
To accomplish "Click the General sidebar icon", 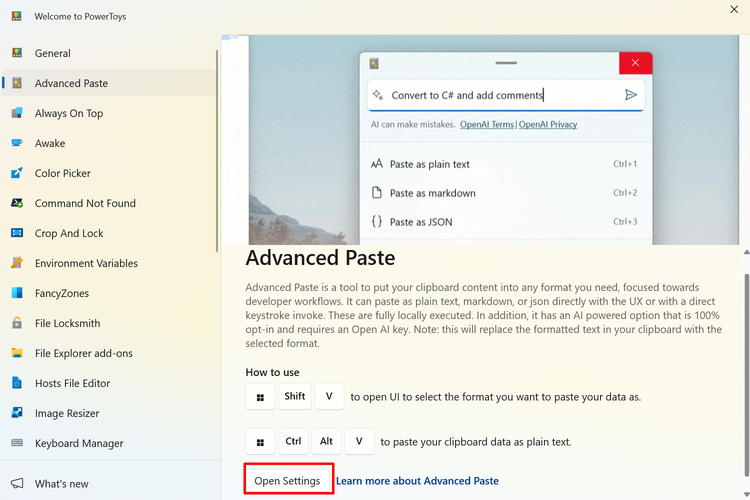I will (17, 53).
